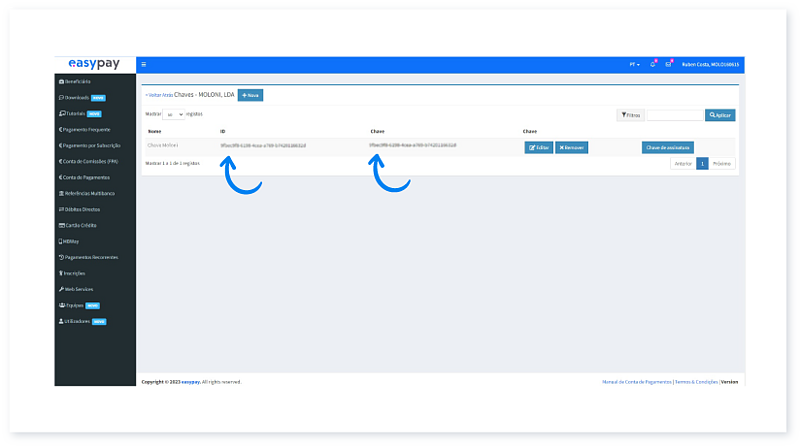800x446 pixels.
Task: Click the Nome column header
Action: pos(155,131)
